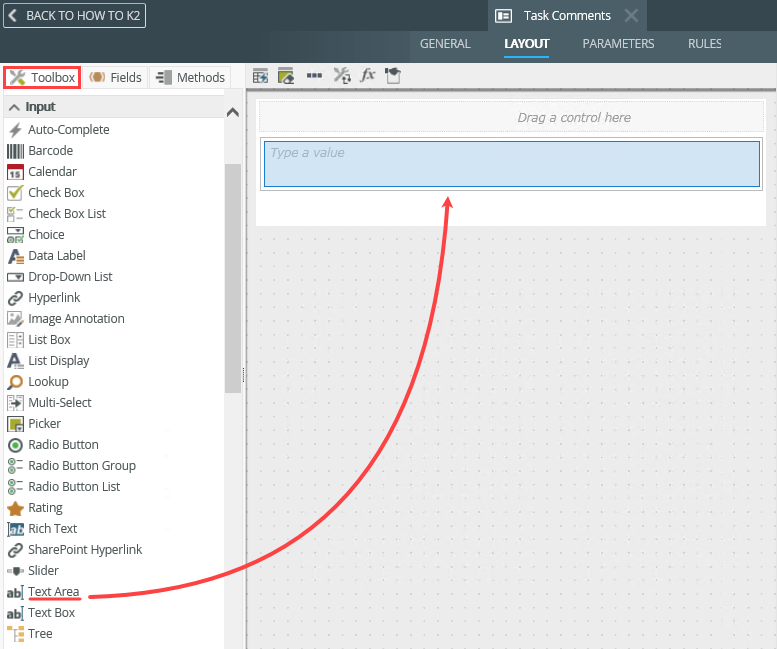The image size is (777, 649).
Task: Click the Radio Button Group label
Action: 82,466
